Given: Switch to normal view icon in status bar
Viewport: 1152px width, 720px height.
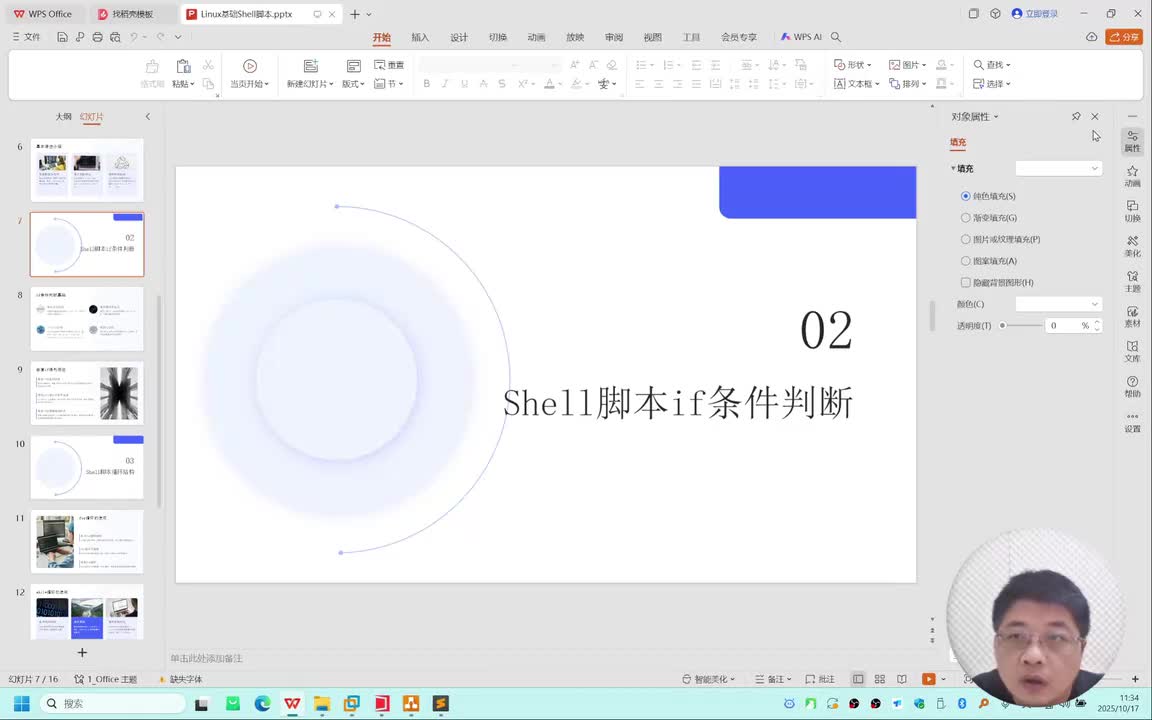Looking at the screenshot, I should pos(857,679).
